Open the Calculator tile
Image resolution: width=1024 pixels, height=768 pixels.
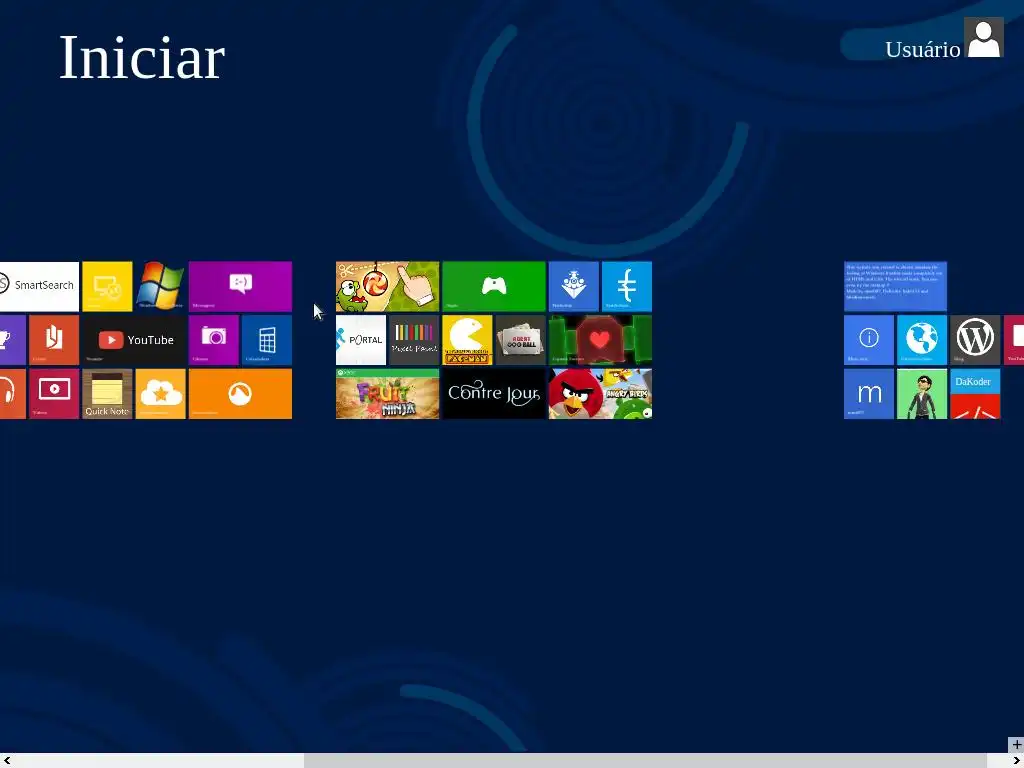coord(267,340)
